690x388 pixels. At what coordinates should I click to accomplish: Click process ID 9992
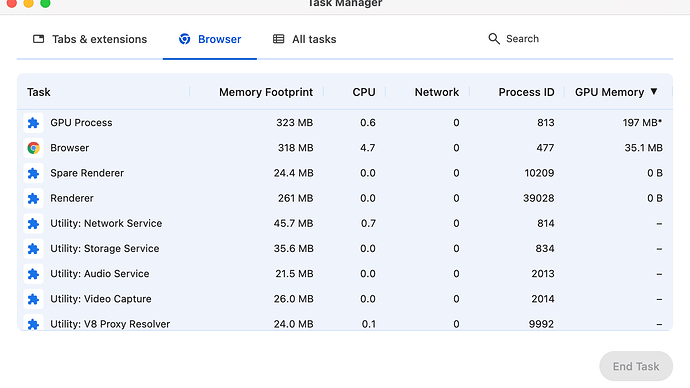(541, 324)
